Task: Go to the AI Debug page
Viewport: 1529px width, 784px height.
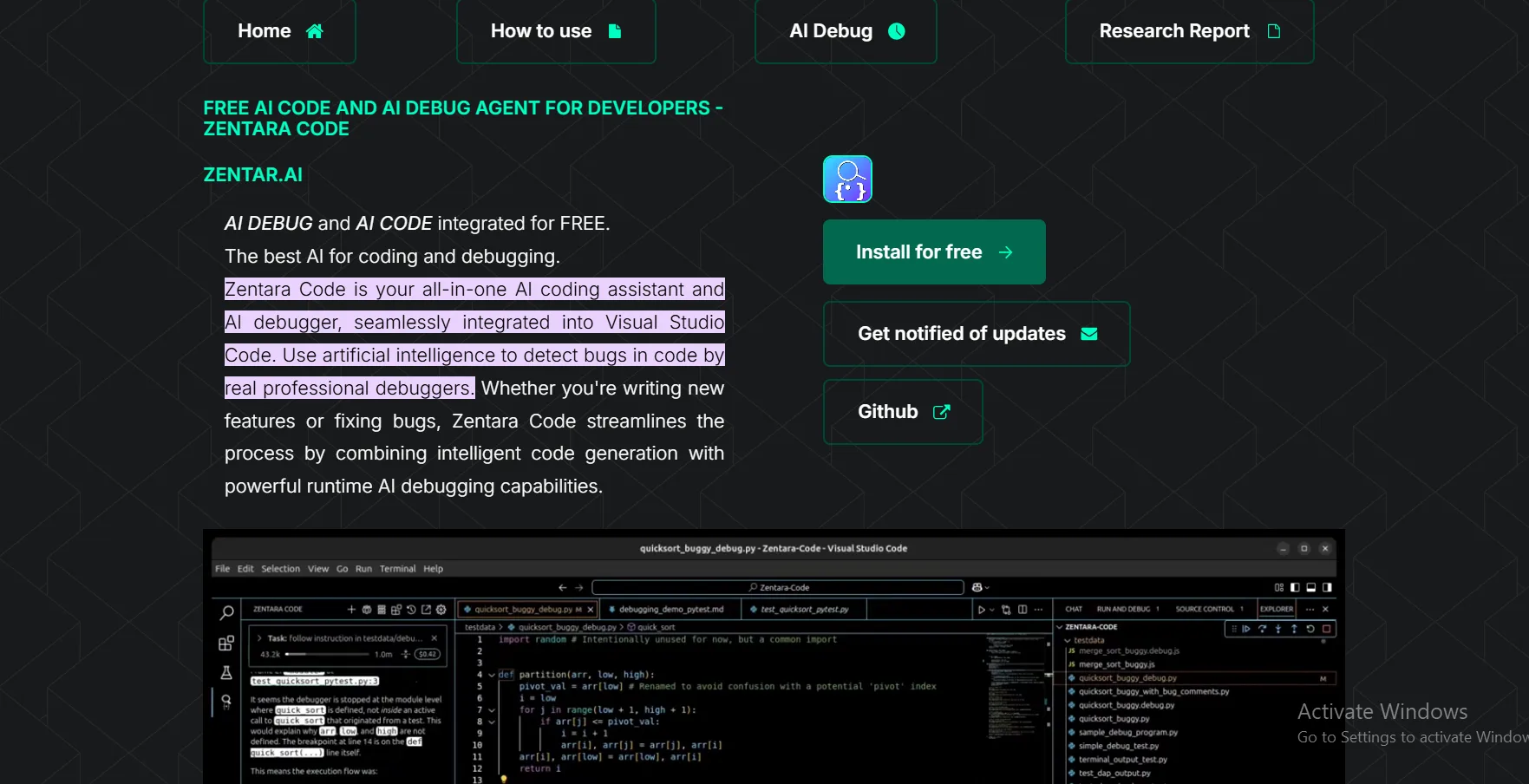Action: pos(846,31)
